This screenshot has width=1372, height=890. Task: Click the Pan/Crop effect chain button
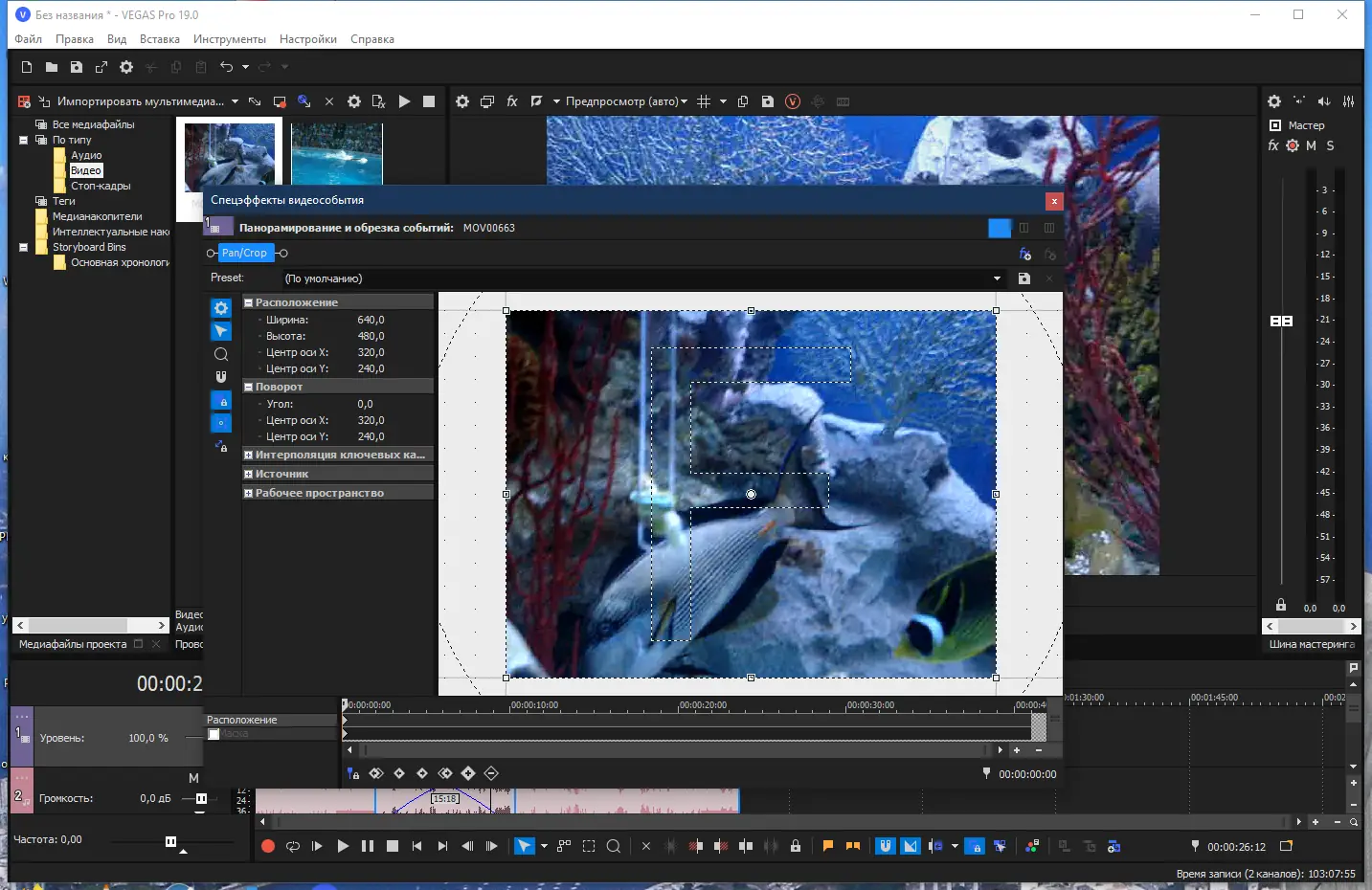click(244, 253)
